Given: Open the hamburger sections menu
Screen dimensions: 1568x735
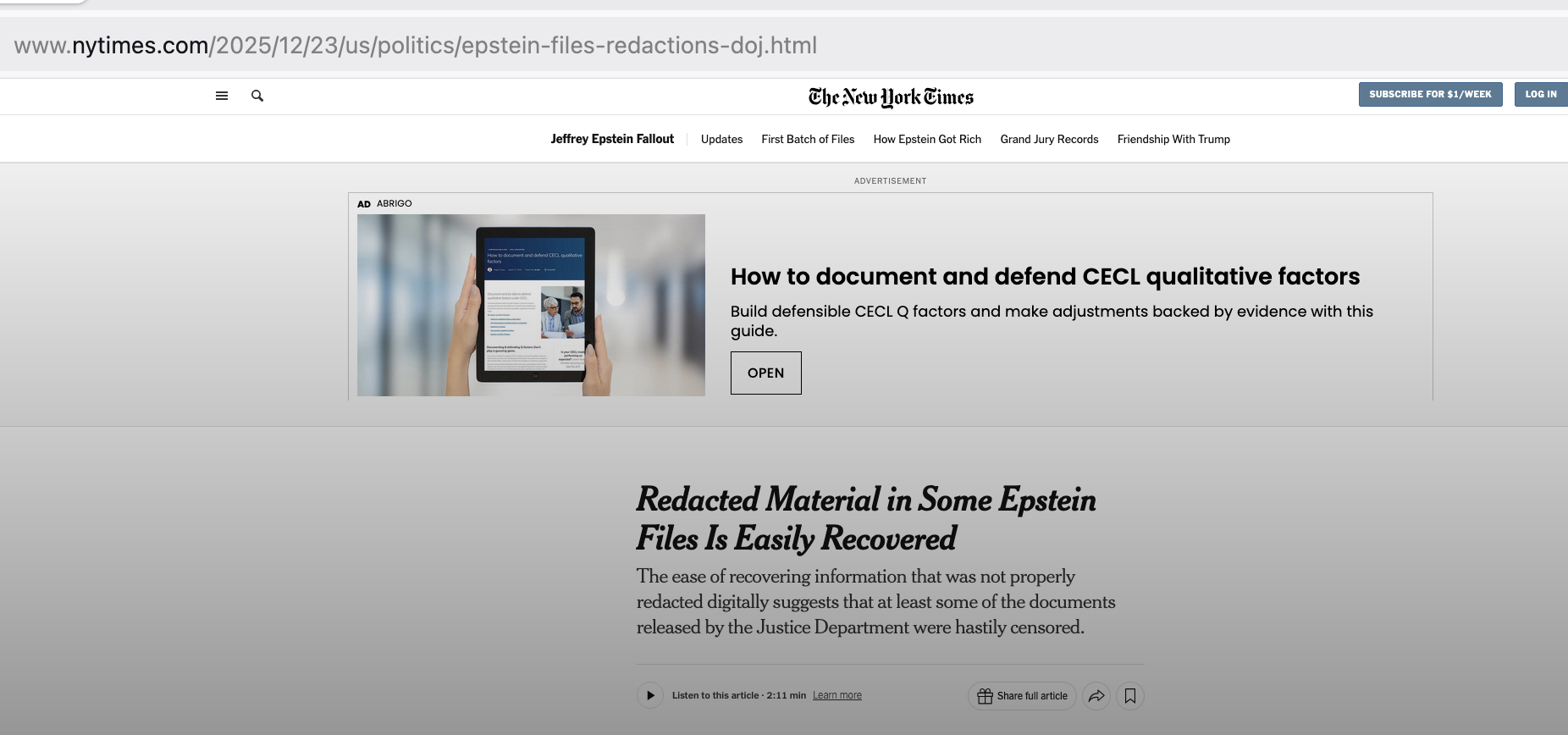Looking at the screenshot, I should tap(222, 96).
